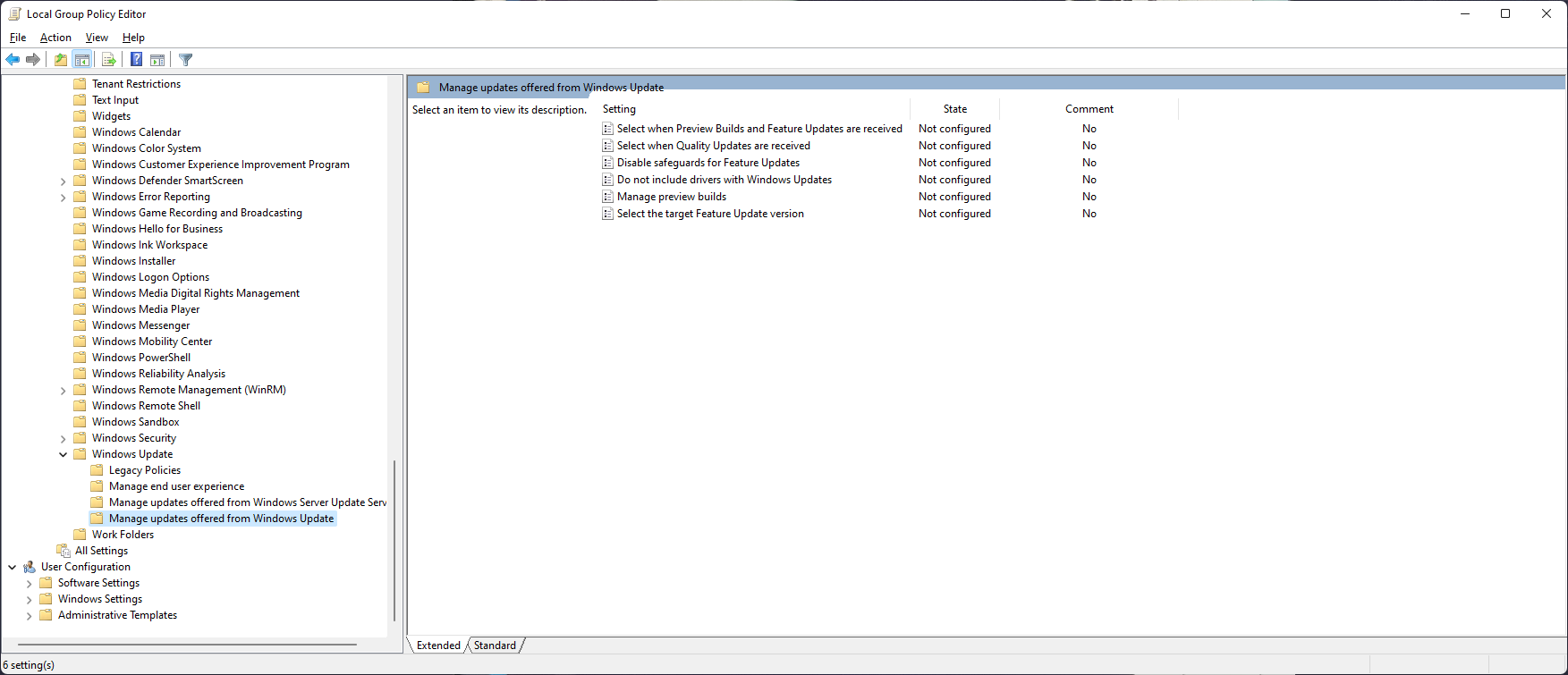Image resolution: width=1568 pixels, height=675 pixels.
Task: Sort by the Setting column header
Action: click(754, 109)
